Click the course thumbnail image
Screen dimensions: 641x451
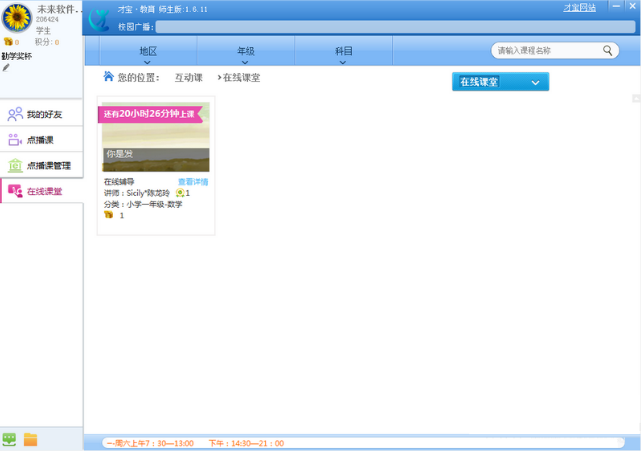tap(156, 137)
